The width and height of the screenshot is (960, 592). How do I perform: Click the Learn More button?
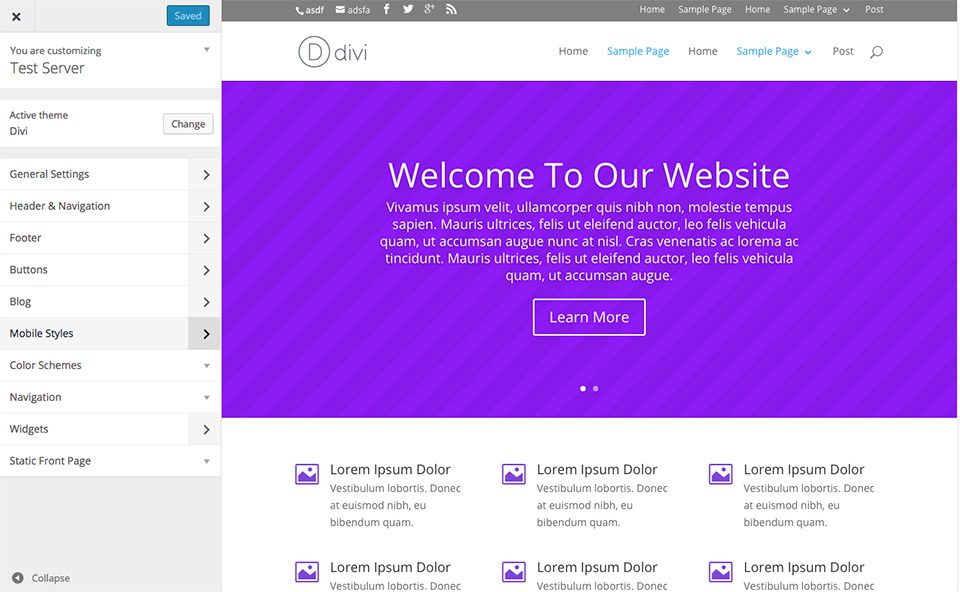tap(589, 317)
